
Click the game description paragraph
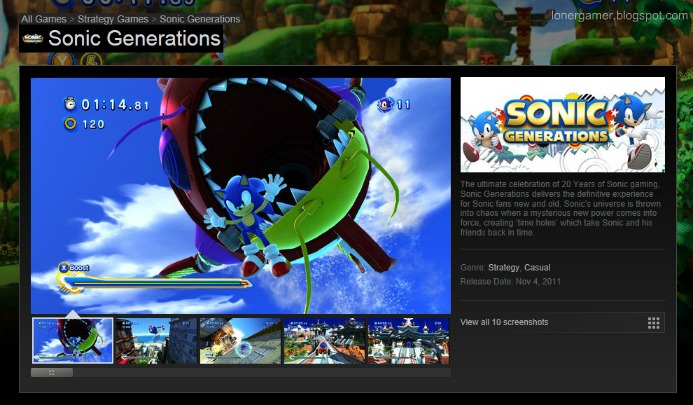pos(560,208)
